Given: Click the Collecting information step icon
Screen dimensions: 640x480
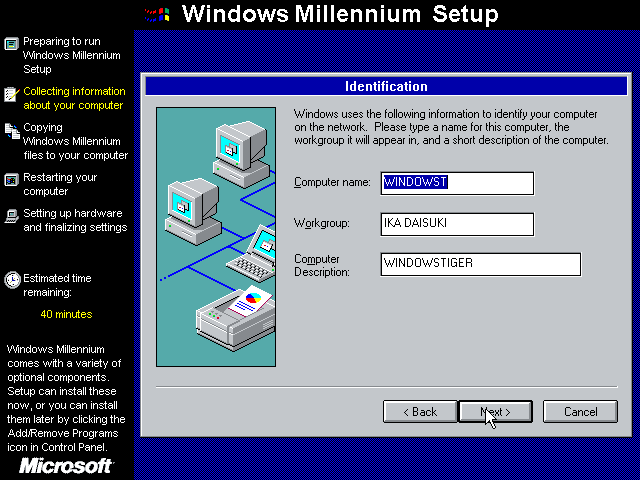Looking at the screenshot, I should point(11,94).
